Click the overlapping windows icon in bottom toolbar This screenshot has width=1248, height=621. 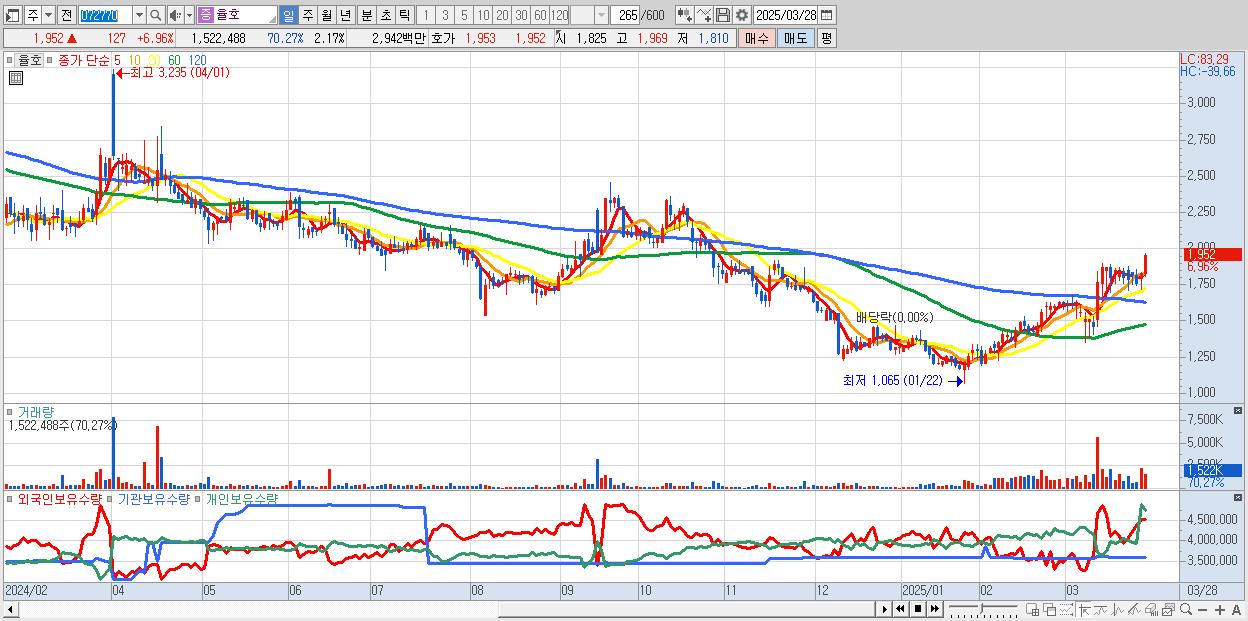1049,609
